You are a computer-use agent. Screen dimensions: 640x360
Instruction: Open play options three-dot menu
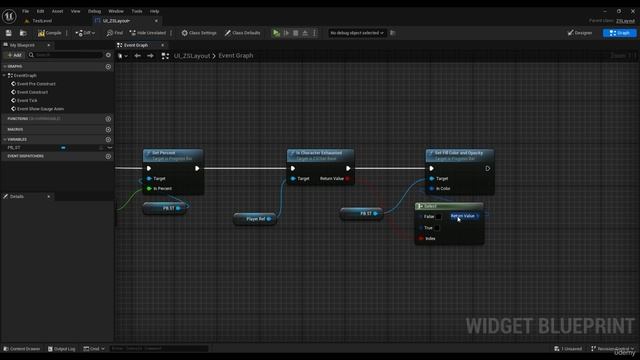click(x=314, y=33)
